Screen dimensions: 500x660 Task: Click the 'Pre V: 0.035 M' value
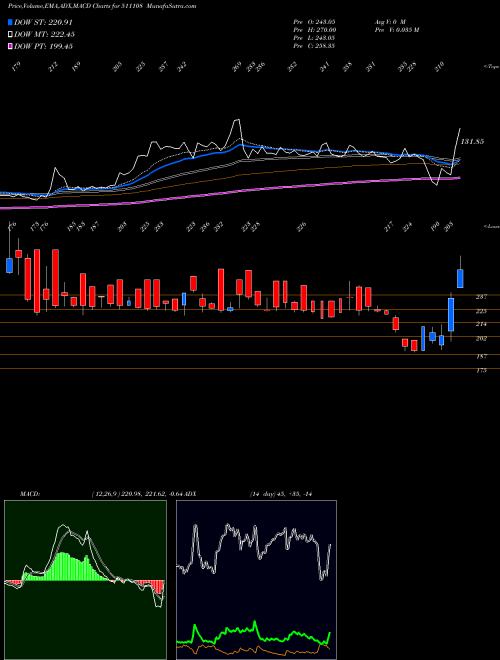coord(396,30)
